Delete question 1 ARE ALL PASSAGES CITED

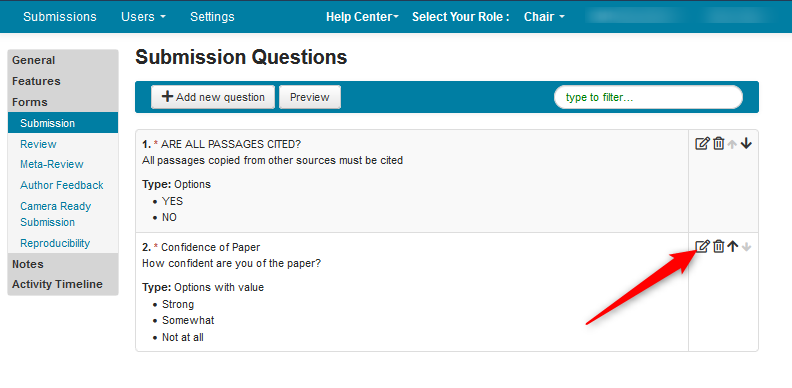(718, 144)
